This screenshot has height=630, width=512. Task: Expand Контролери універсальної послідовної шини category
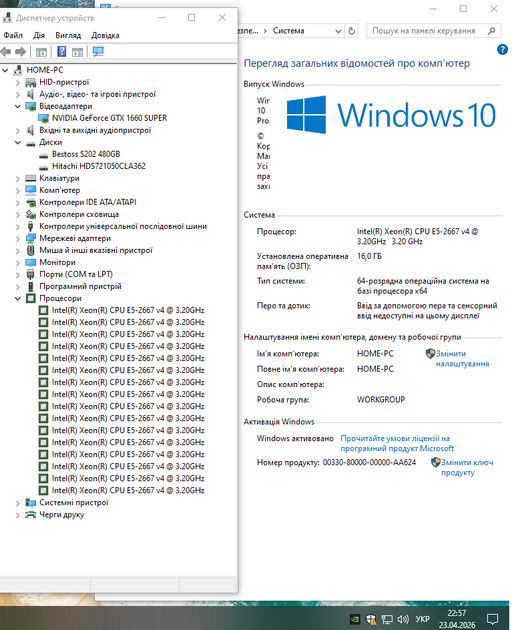(17, 226)
